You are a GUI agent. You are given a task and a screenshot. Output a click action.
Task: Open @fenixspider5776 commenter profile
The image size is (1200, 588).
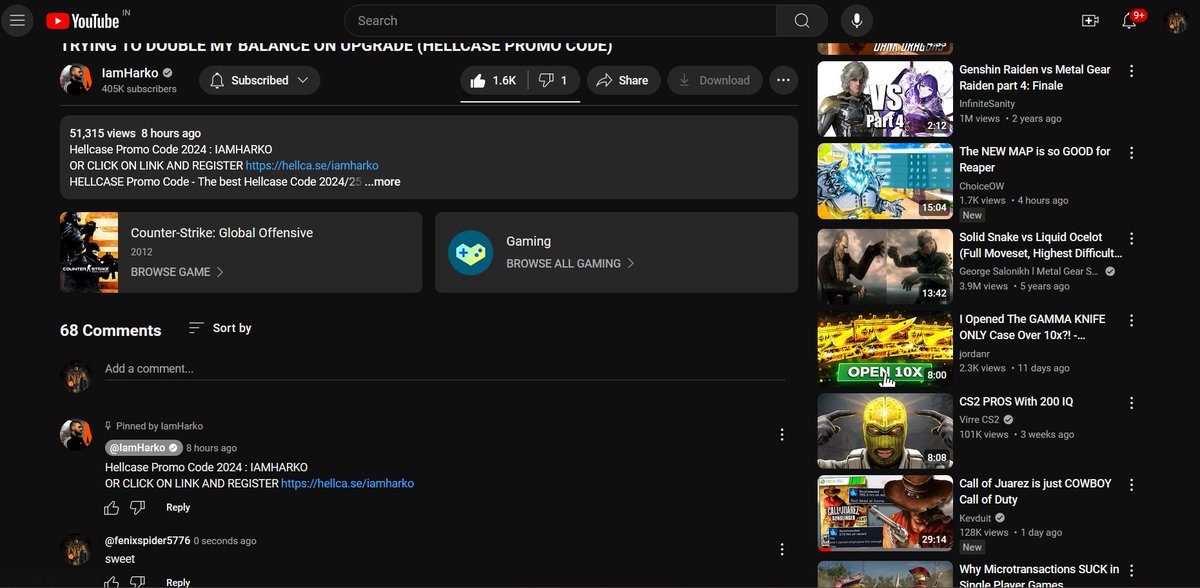coord(147,541)
